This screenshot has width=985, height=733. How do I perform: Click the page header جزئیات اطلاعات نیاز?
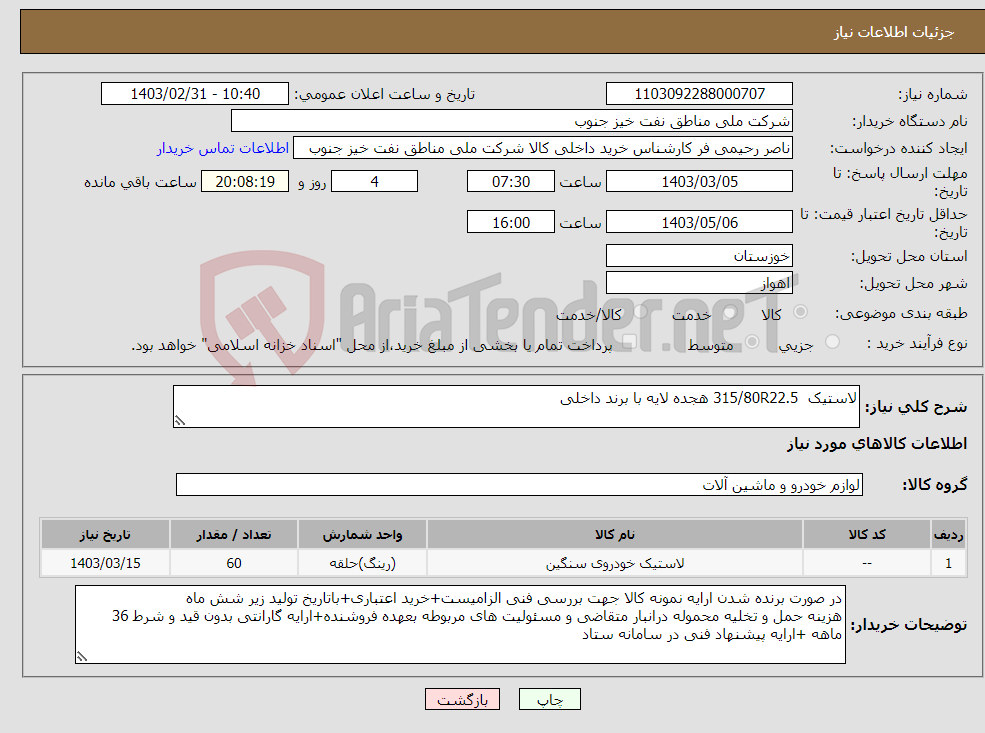pyautogui.click(x=894, y=32)
